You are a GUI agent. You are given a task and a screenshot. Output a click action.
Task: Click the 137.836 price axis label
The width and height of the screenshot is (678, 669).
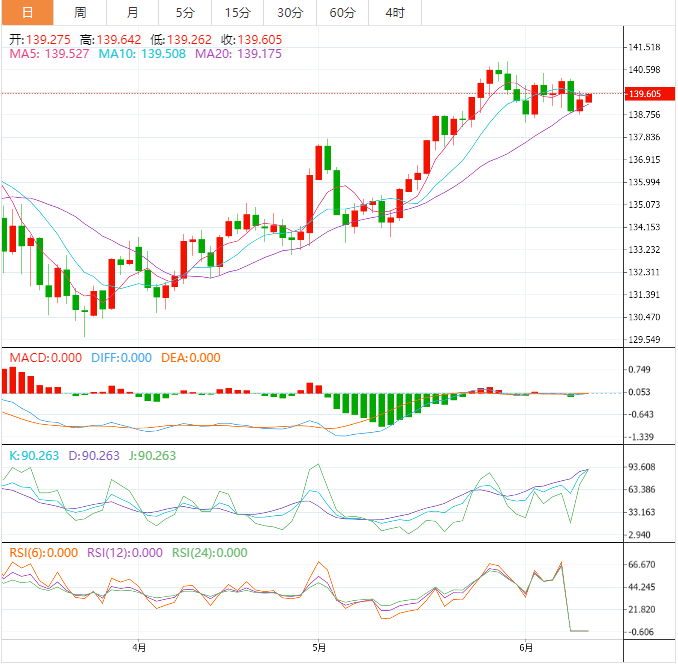tap(644, 137)
